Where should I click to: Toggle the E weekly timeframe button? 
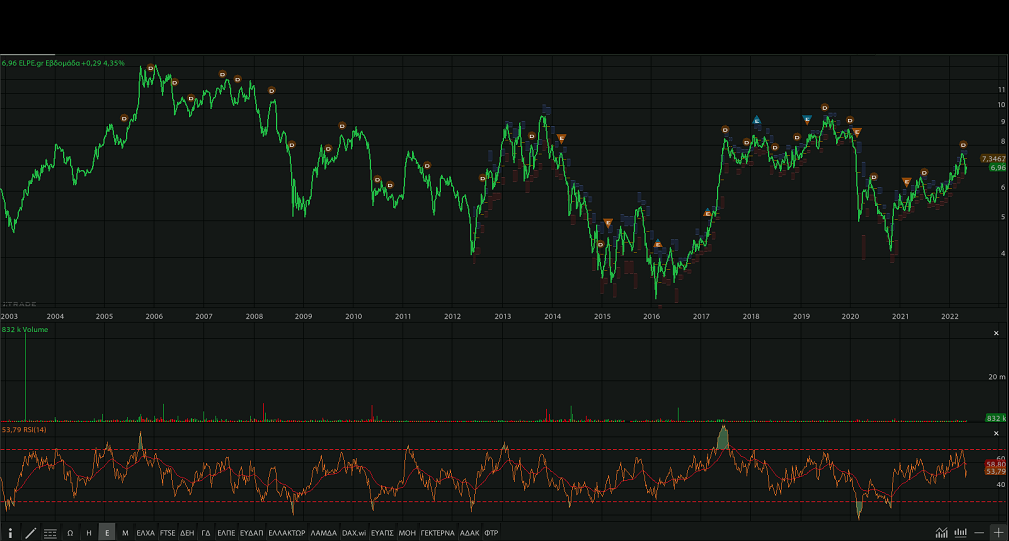(x=107, y=533)
